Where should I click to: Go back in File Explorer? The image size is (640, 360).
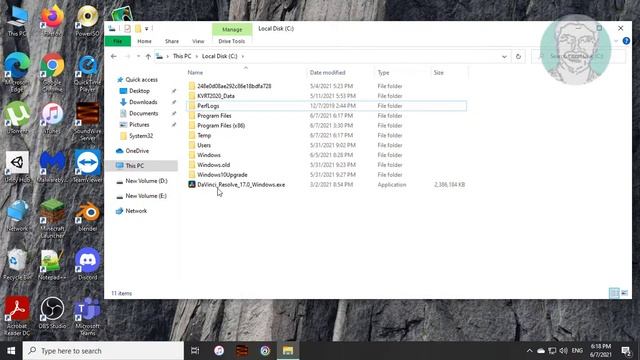click(113, 56)
